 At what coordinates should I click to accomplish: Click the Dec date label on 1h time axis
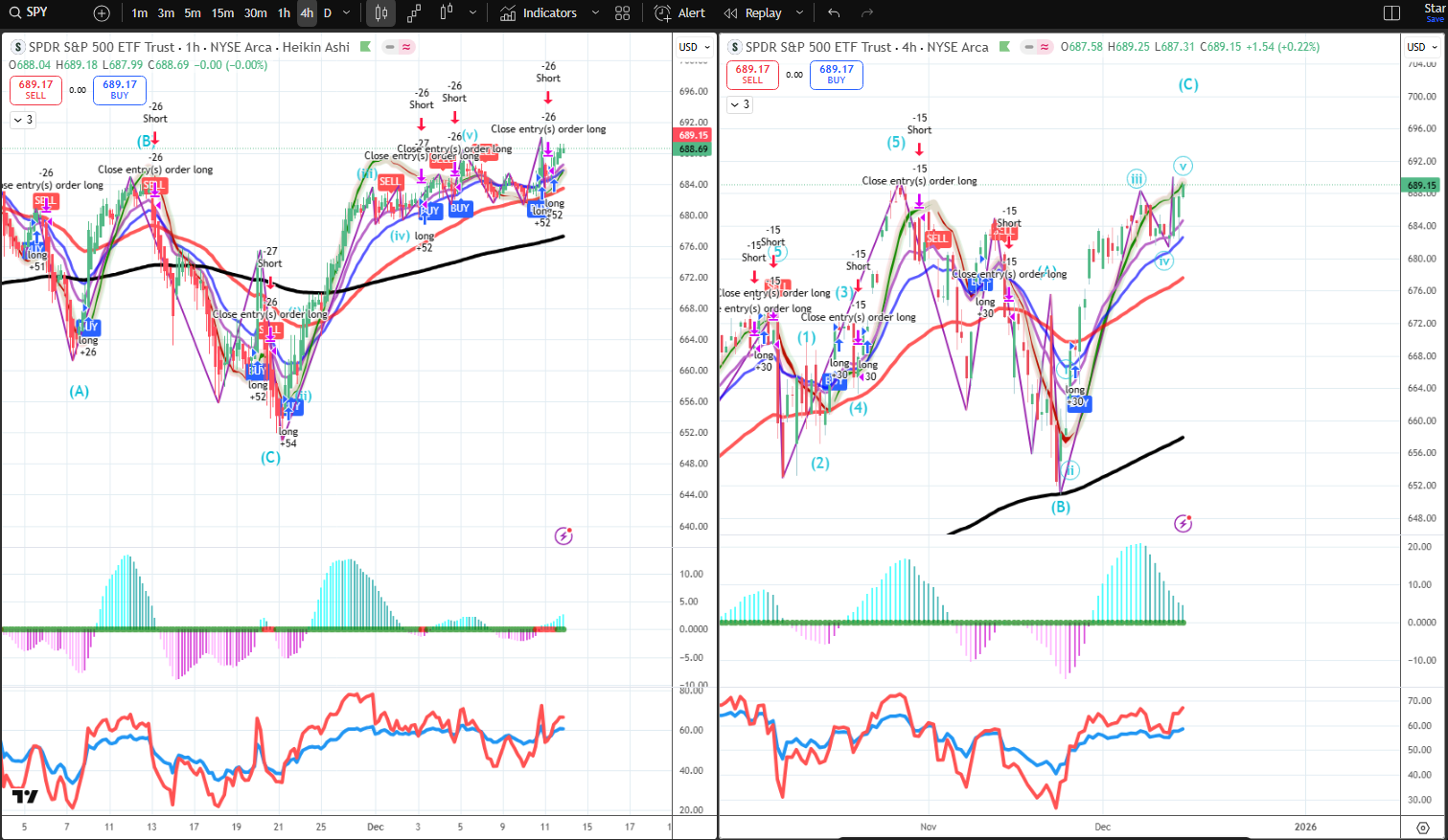376,827
